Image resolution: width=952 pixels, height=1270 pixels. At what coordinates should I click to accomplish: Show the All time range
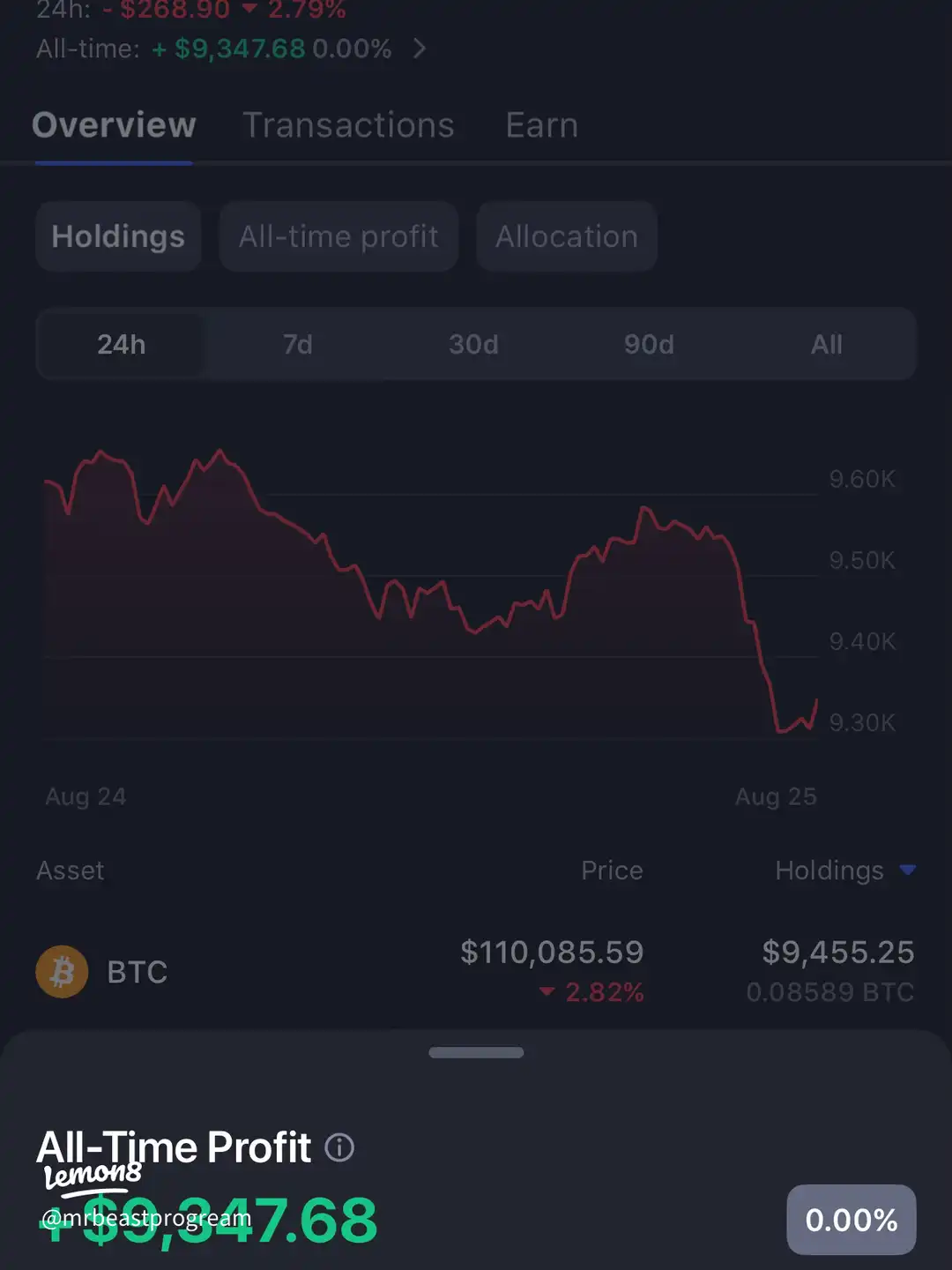[826, 344]
